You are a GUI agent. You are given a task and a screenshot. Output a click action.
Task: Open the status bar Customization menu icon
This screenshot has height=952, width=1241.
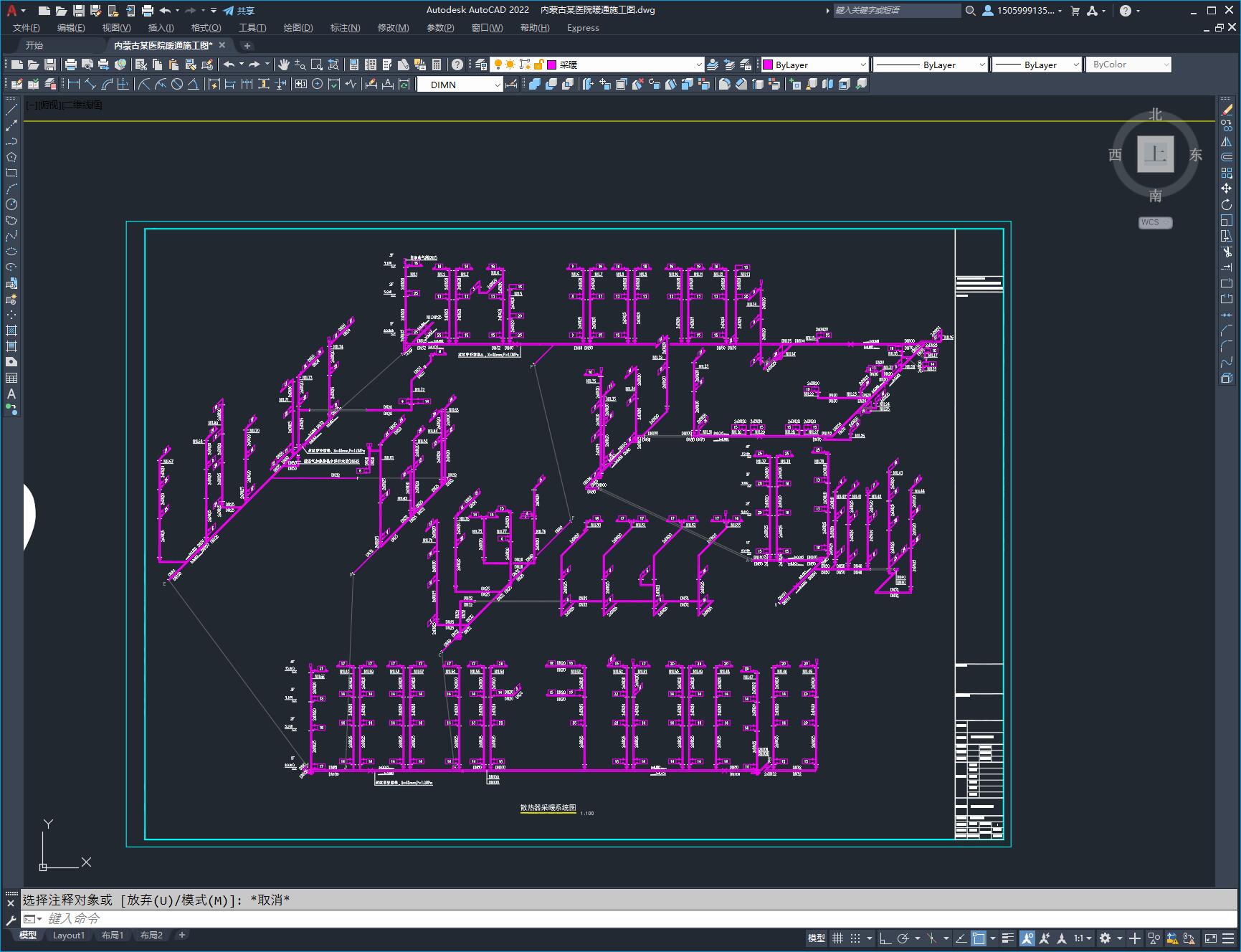[x=1230, y=938]
